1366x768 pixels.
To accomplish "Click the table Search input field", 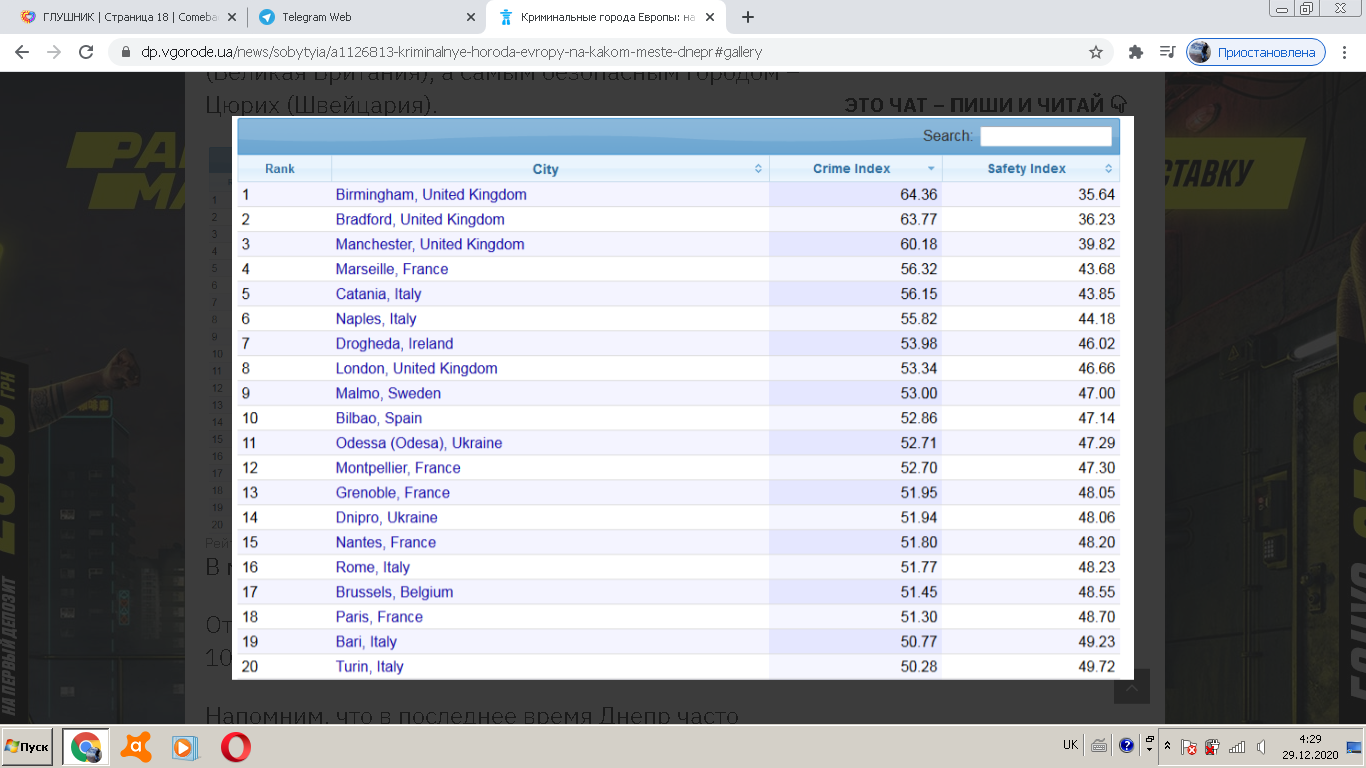I will point(1045,136).
